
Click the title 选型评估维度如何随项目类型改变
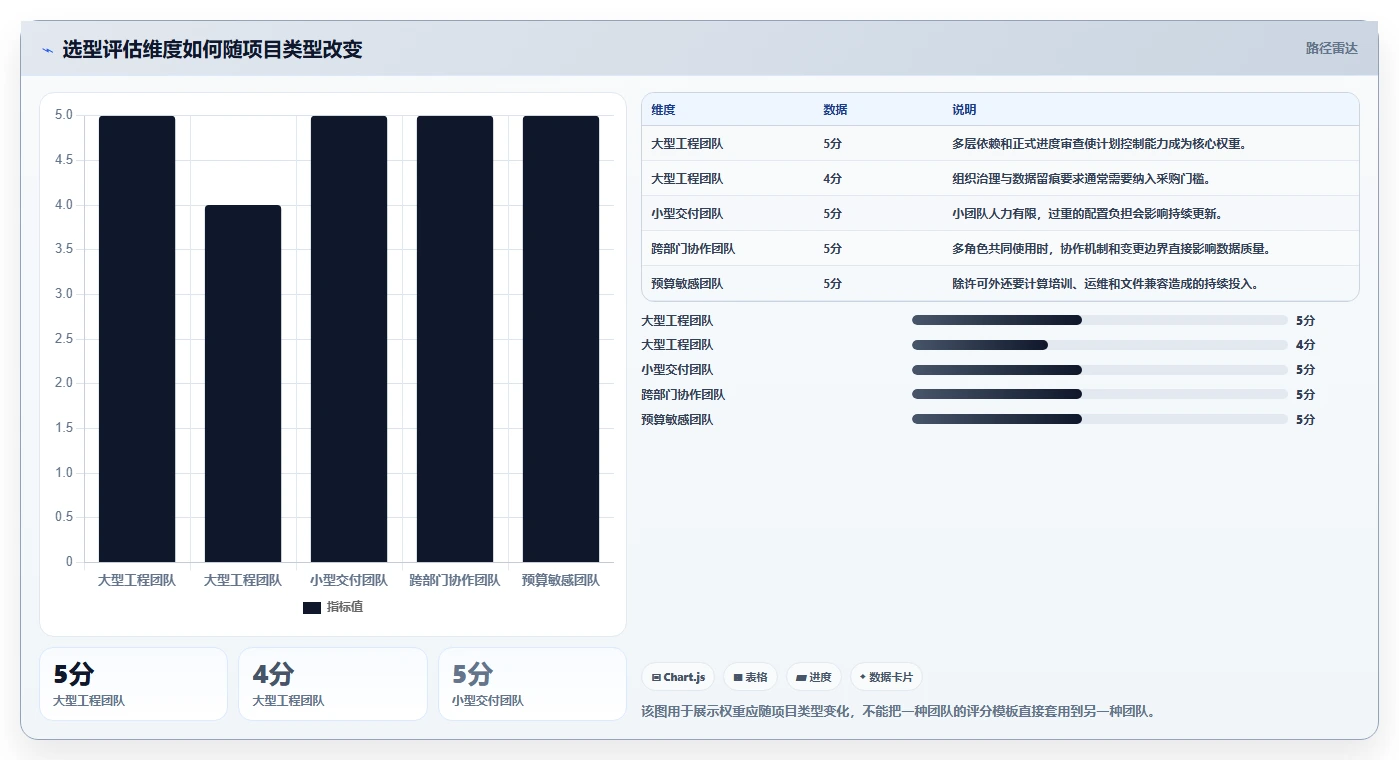click(x=212, y=49)
